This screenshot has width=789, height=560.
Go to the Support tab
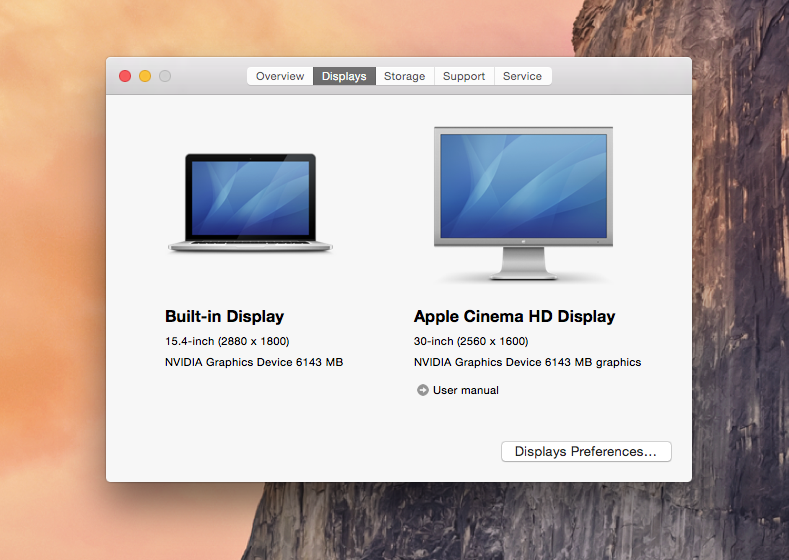(464, 76)
